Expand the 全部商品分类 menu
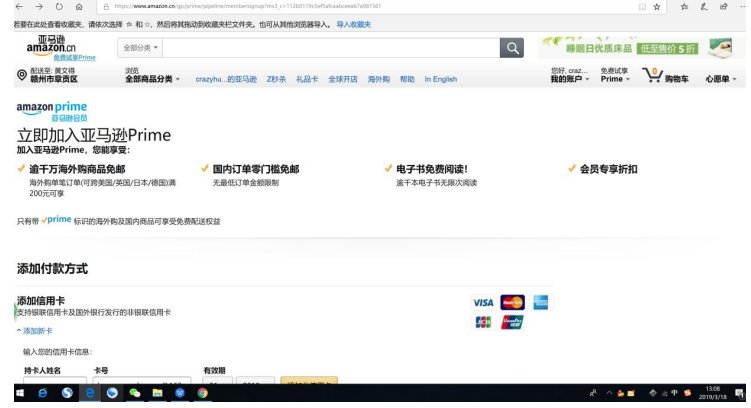This screenshot has height=408, width=751. pyautogui.click(x=152, y=79)
